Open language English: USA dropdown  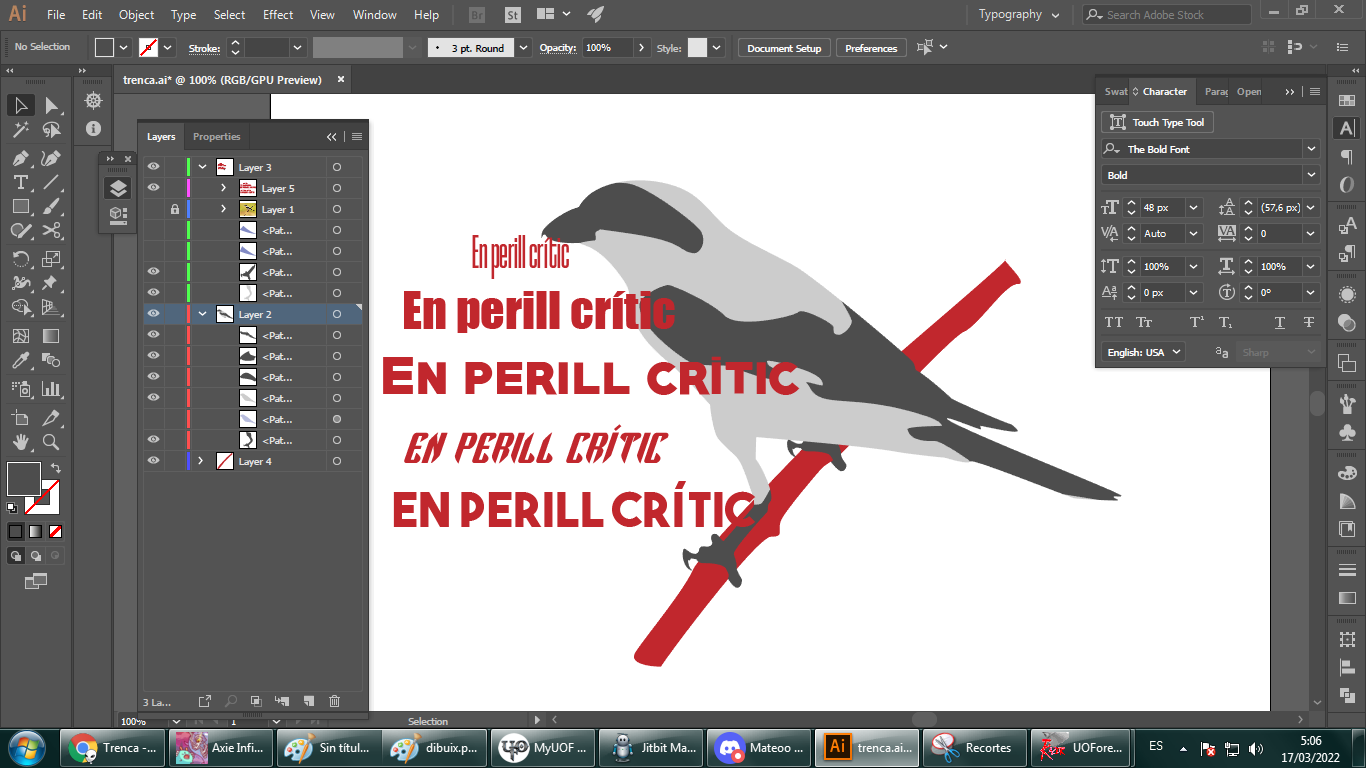point(1144,352)
